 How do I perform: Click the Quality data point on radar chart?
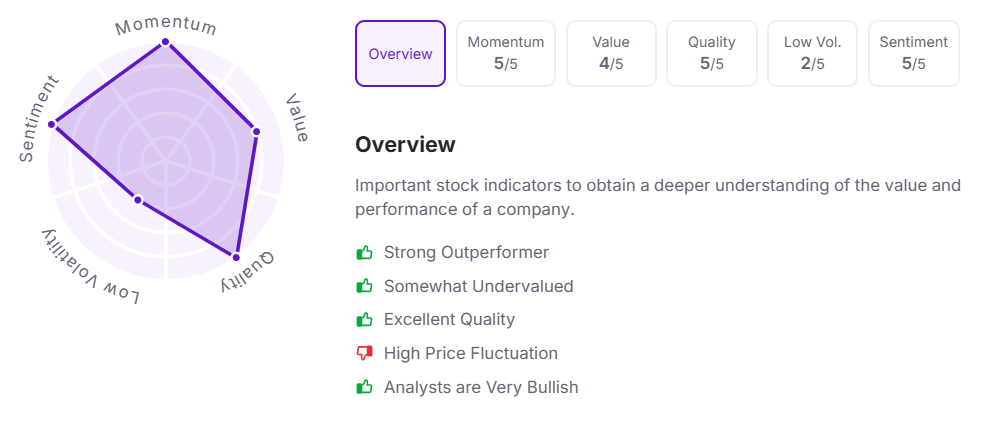(237, 257)
